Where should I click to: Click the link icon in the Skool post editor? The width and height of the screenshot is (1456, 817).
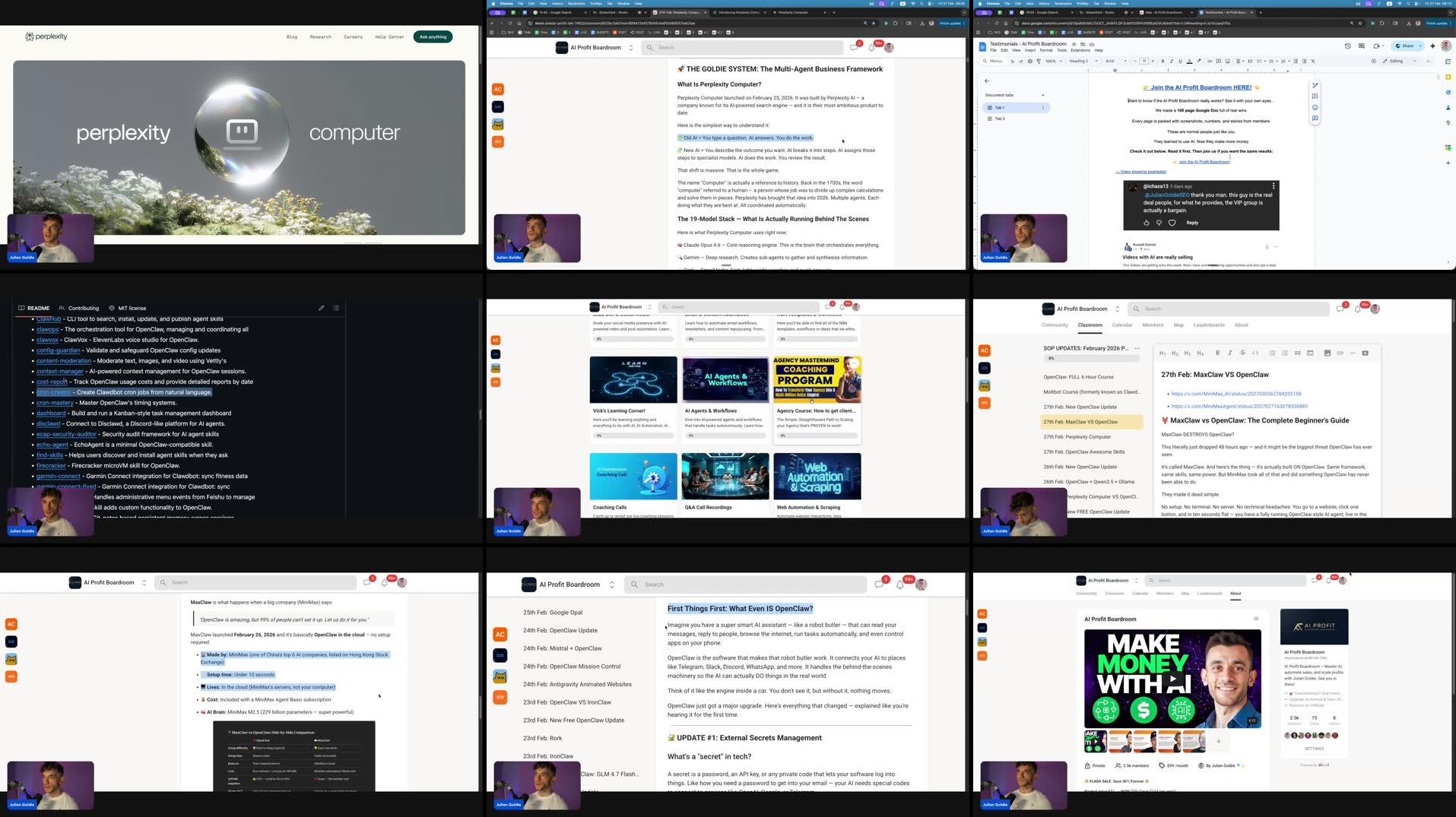pyautogui.click(x=1340, y=352)
